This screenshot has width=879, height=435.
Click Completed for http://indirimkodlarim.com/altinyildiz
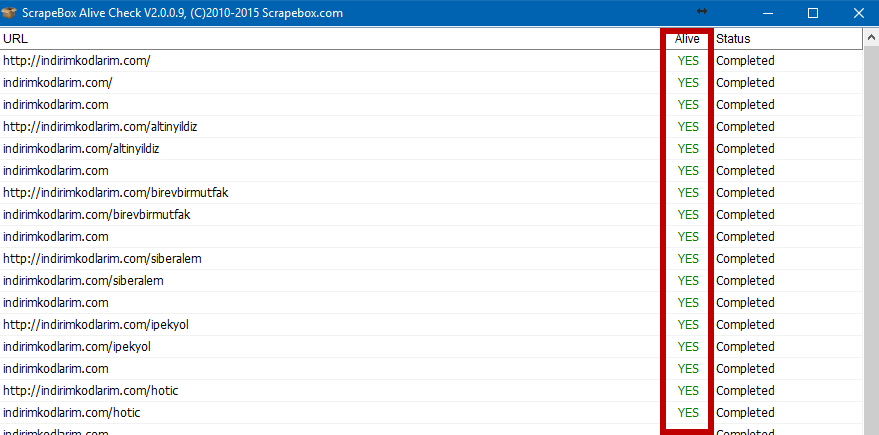tap(745, 127)
